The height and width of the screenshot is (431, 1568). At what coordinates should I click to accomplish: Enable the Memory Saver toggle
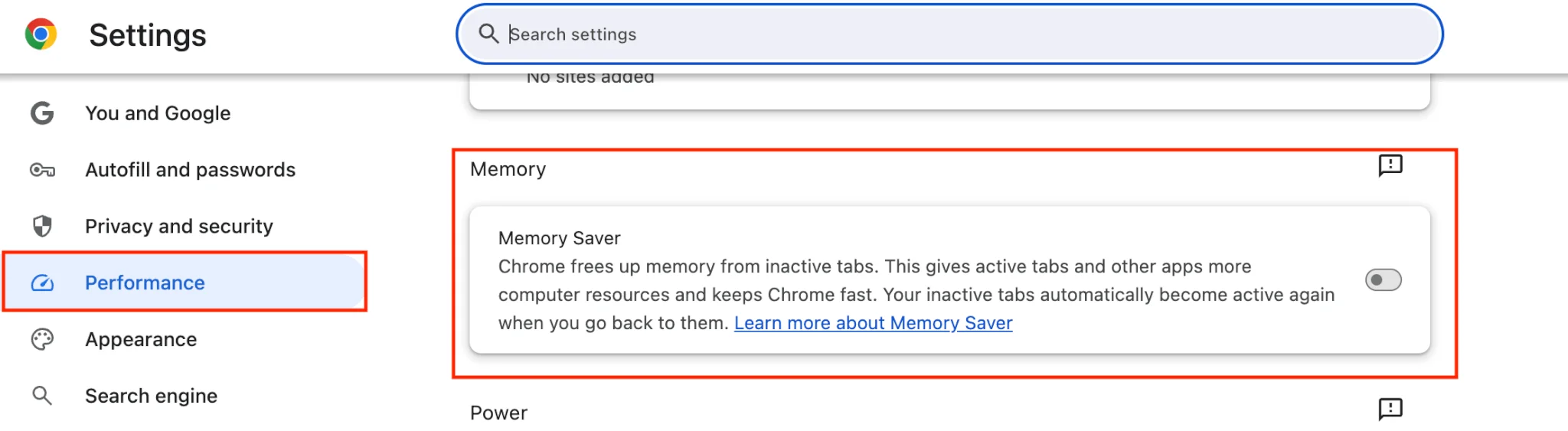pyautogui.click(x=1383, y=280)
